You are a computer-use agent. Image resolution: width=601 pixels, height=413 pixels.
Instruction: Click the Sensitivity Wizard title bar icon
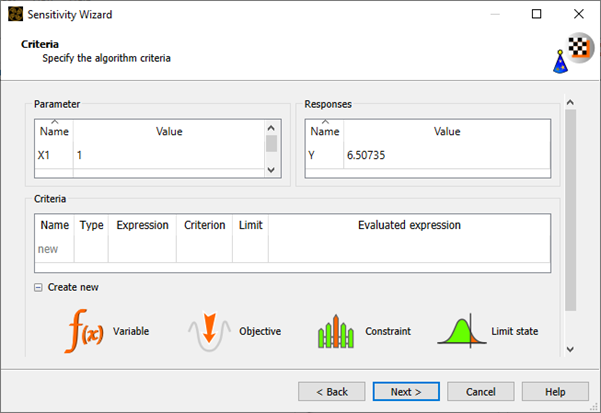(x=15, y=14)
